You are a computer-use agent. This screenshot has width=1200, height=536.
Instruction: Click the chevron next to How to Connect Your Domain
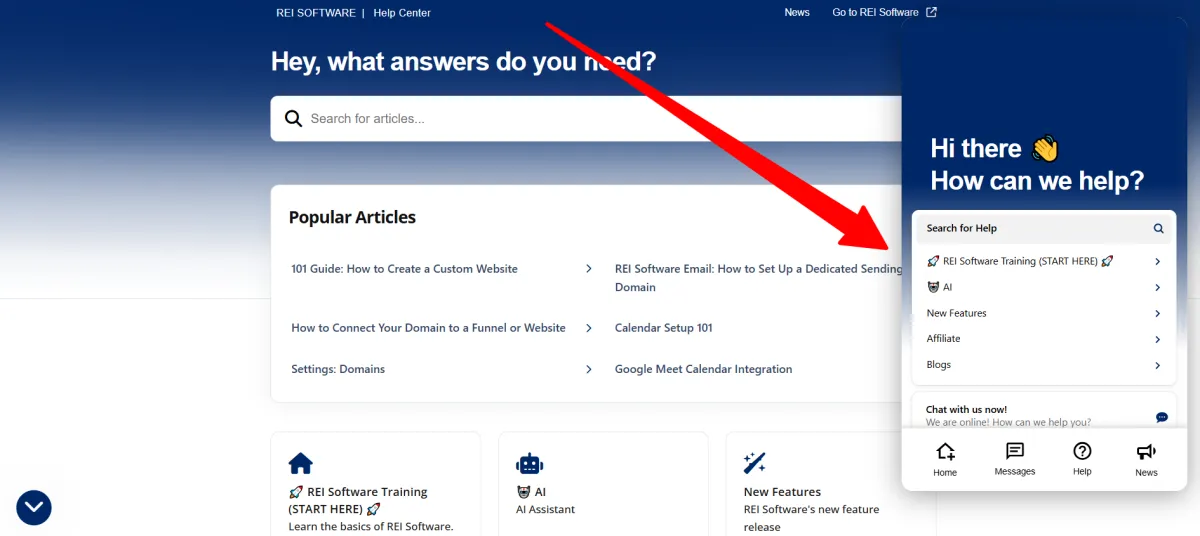tap(589, 328)
